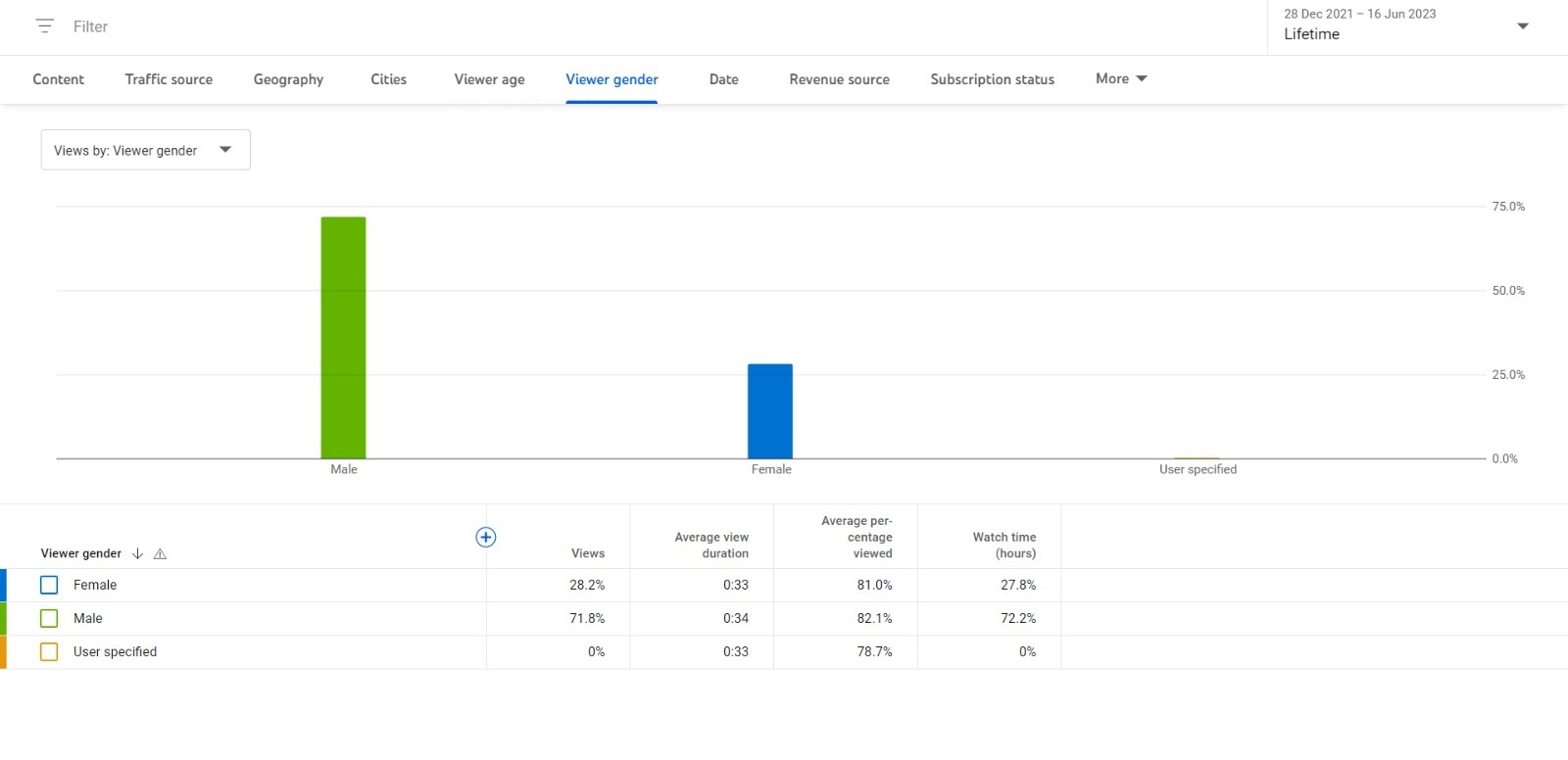Sort by Average percentage viewed column header
The width and height of the screenshot is (1568, 760).
tap(857, 537)
